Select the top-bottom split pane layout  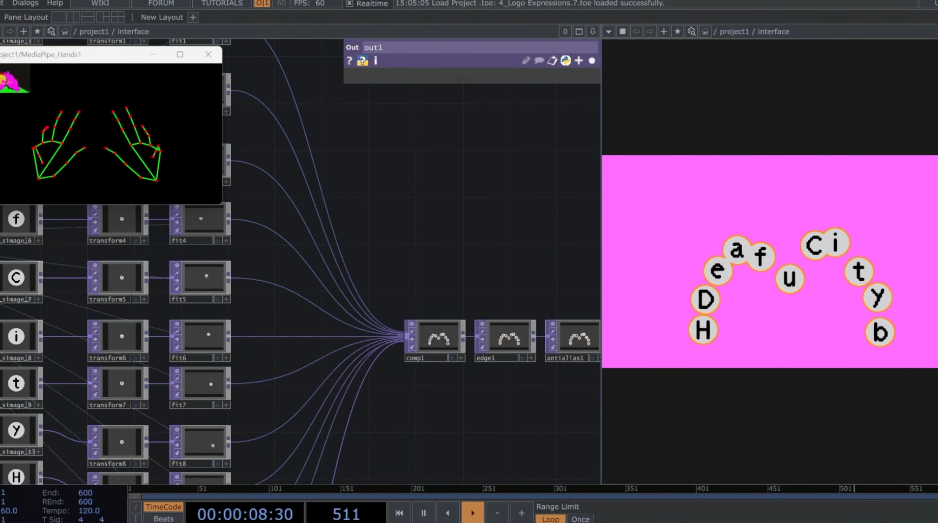(87, 17)
